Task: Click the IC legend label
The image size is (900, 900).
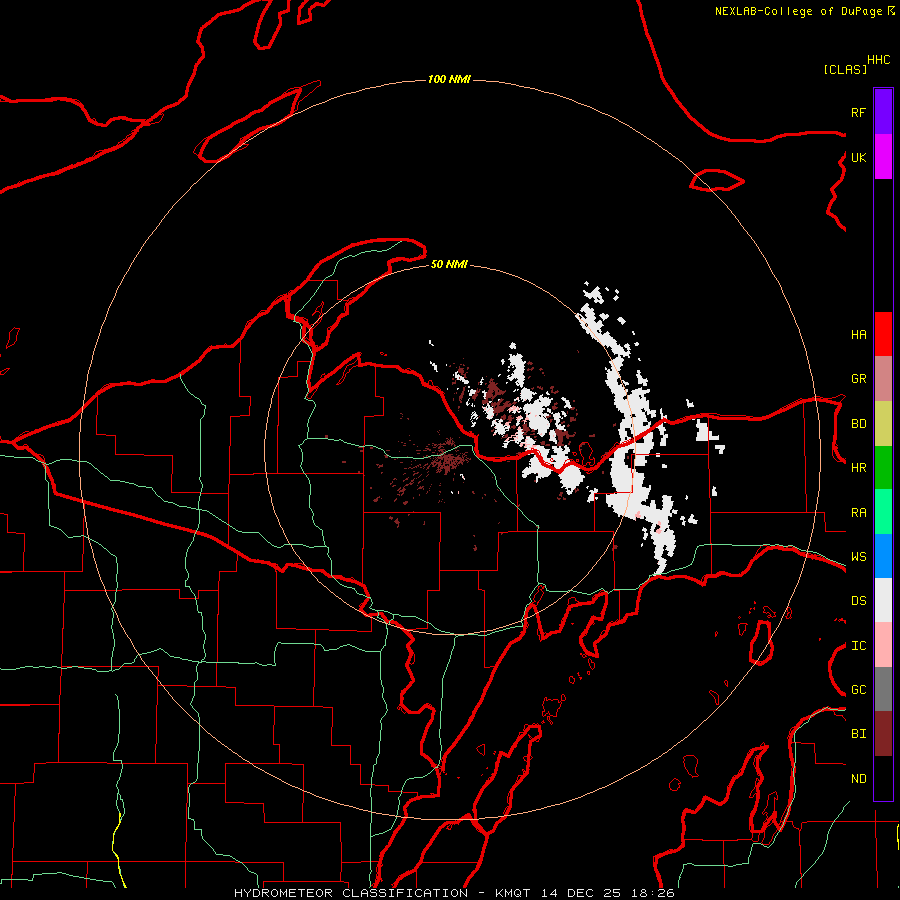Action: 858,646
